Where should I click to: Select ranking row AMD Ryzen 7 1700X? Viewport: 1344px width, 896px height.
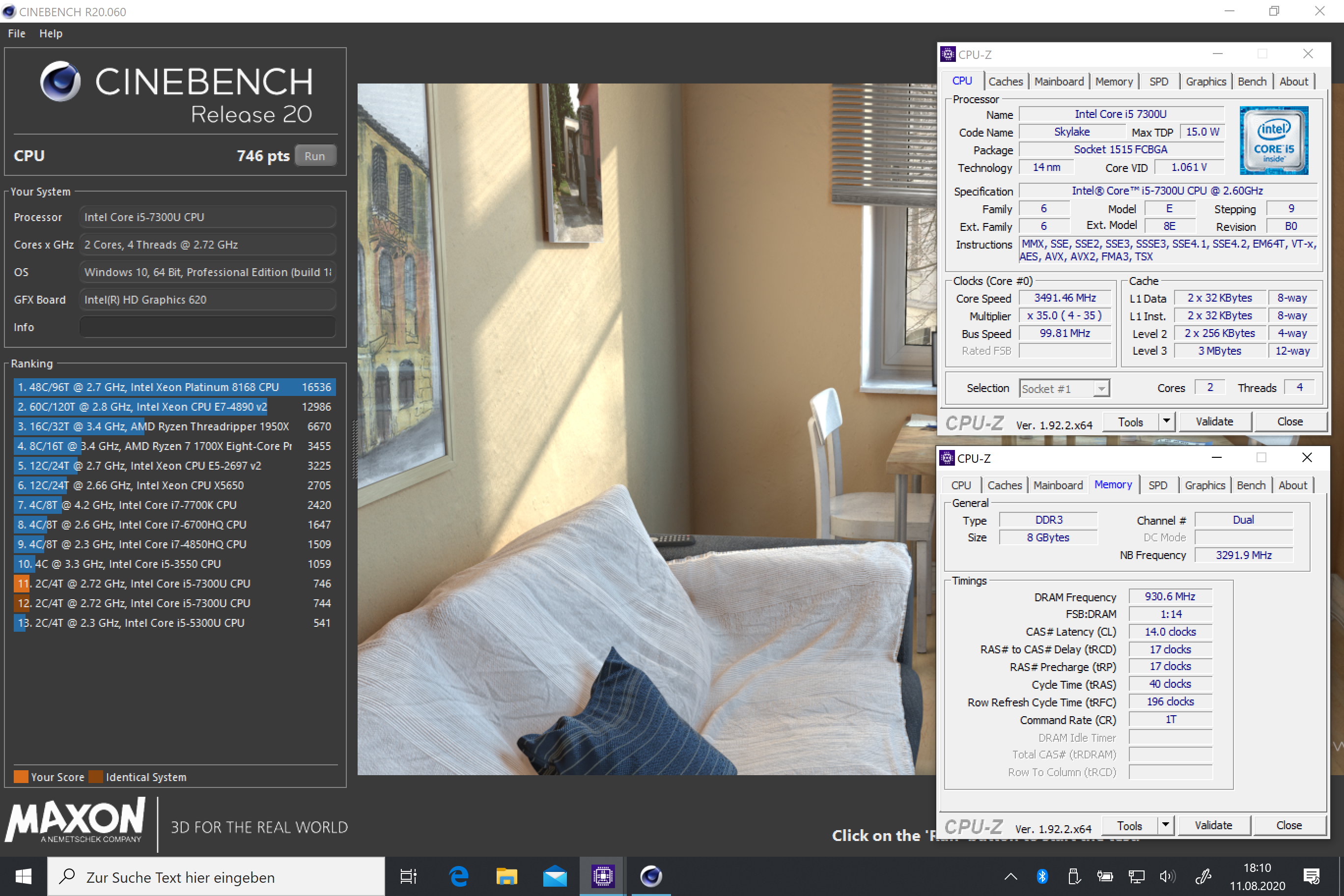[174, 447]
